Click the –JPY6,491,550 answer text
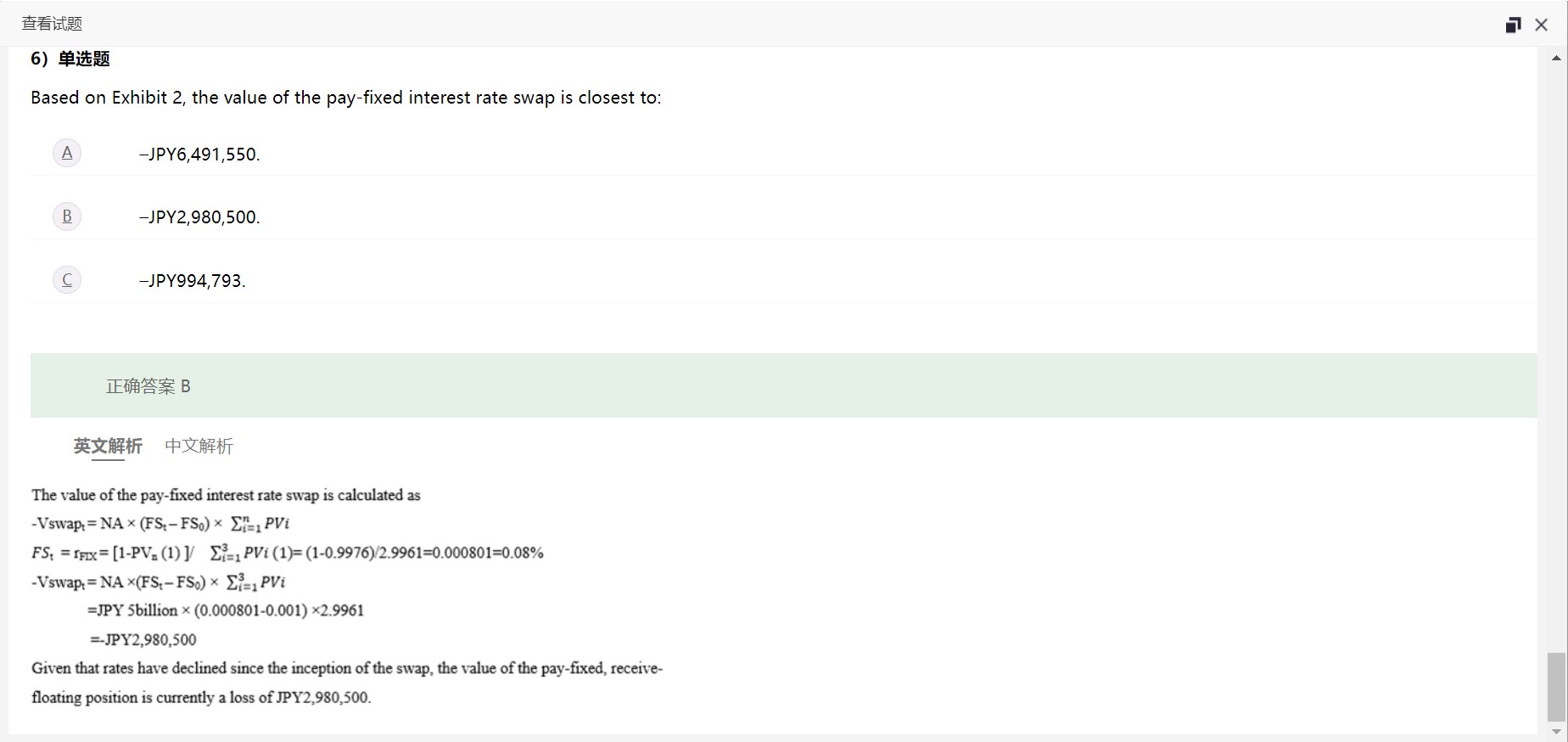Screen dimensions: 1568x742 pyautogui.click(x=199, y=155)
